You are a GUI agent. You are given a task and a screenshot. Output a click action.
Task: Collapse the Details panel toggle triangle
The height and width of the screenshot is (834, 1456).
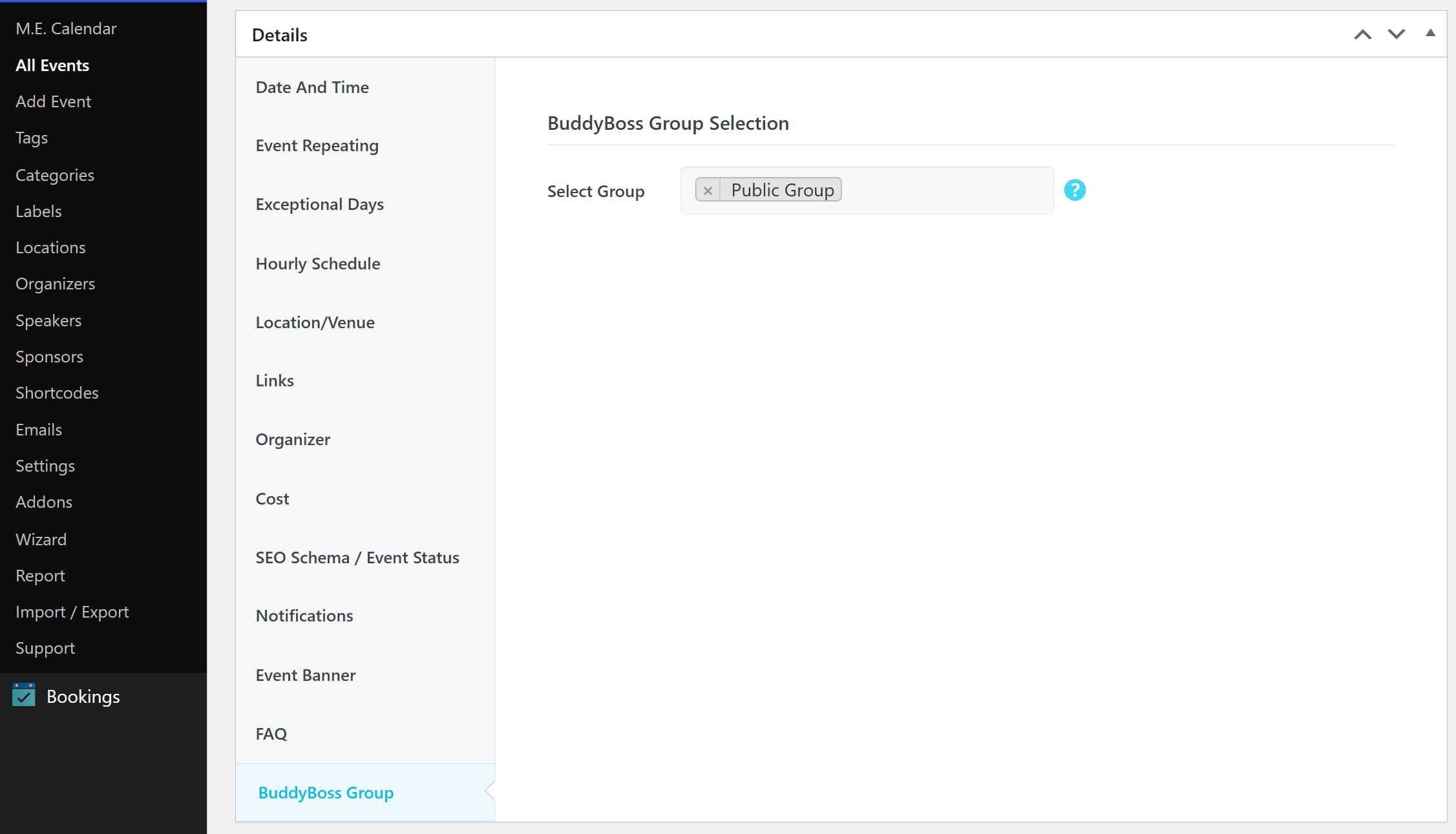[1431, 33]
